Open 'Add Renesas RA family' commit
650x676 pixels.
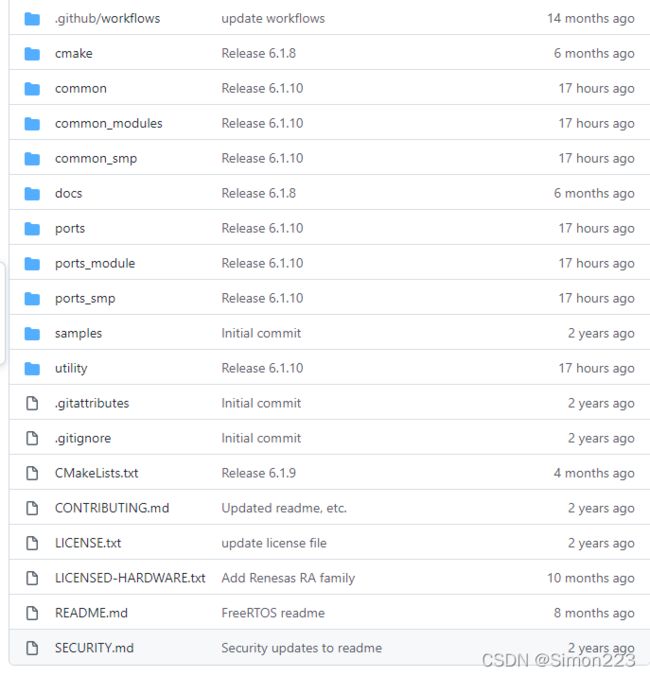(288, 578)
